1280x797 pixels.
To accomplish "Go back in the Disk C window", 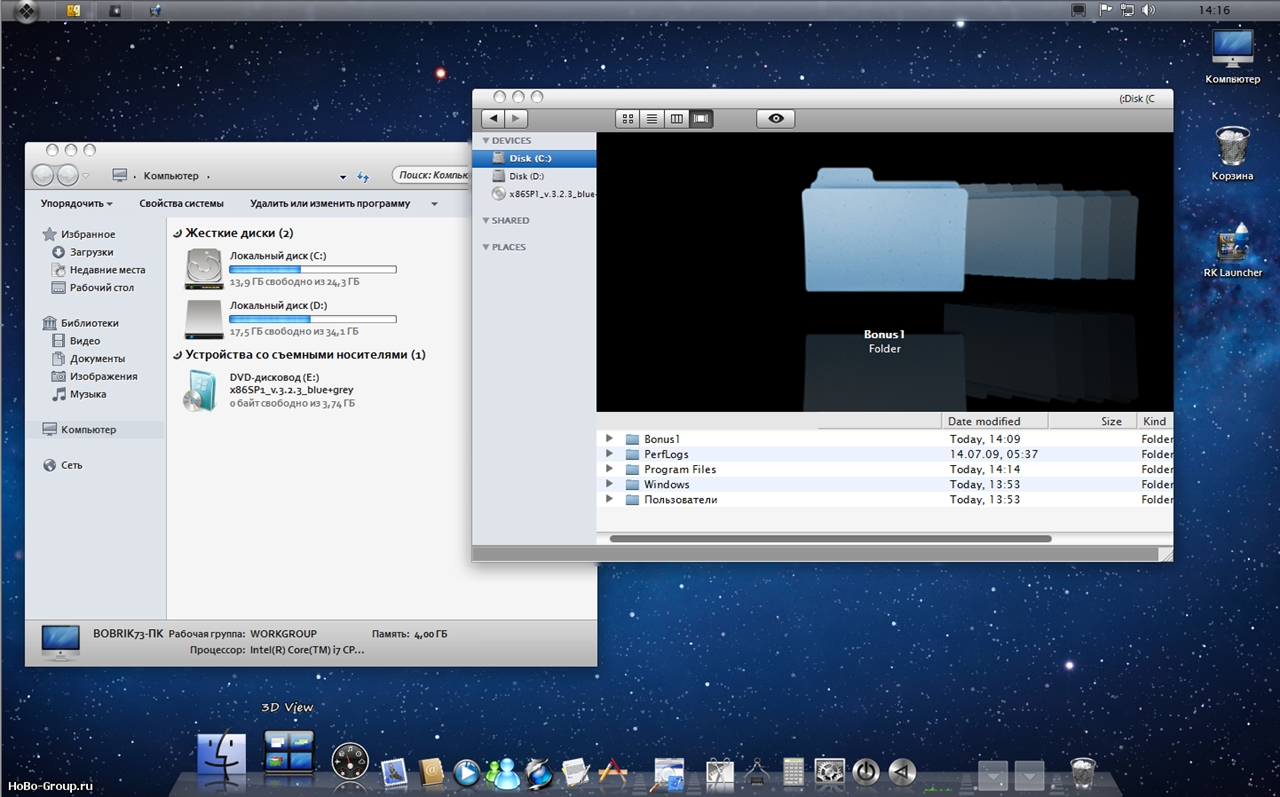I will coord(493,119).
